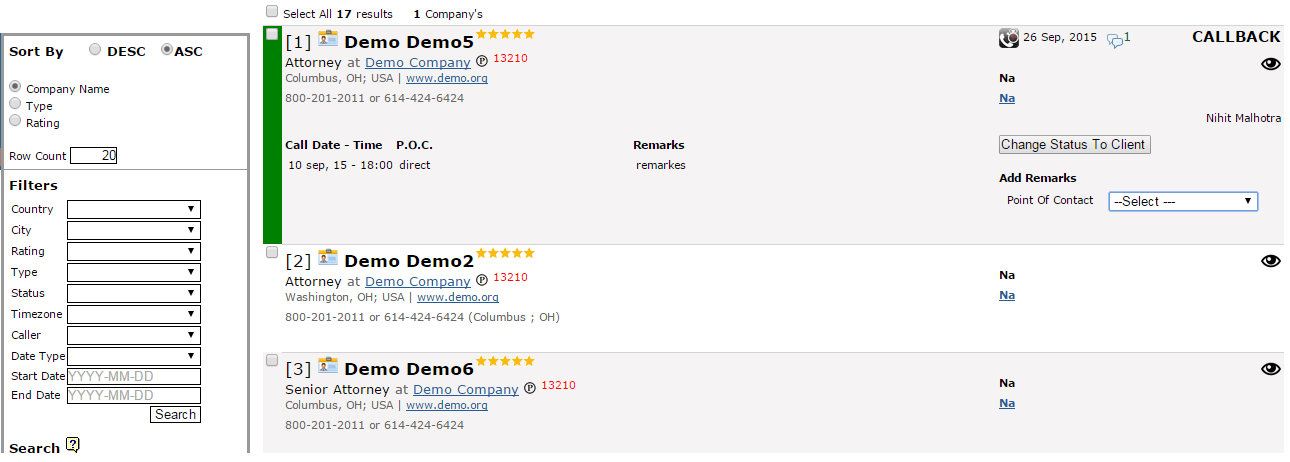Click the eye icon on Demo Demo2 row
The width and height of the screenshot is (1290, 462).
click(x=1270, y=260)
